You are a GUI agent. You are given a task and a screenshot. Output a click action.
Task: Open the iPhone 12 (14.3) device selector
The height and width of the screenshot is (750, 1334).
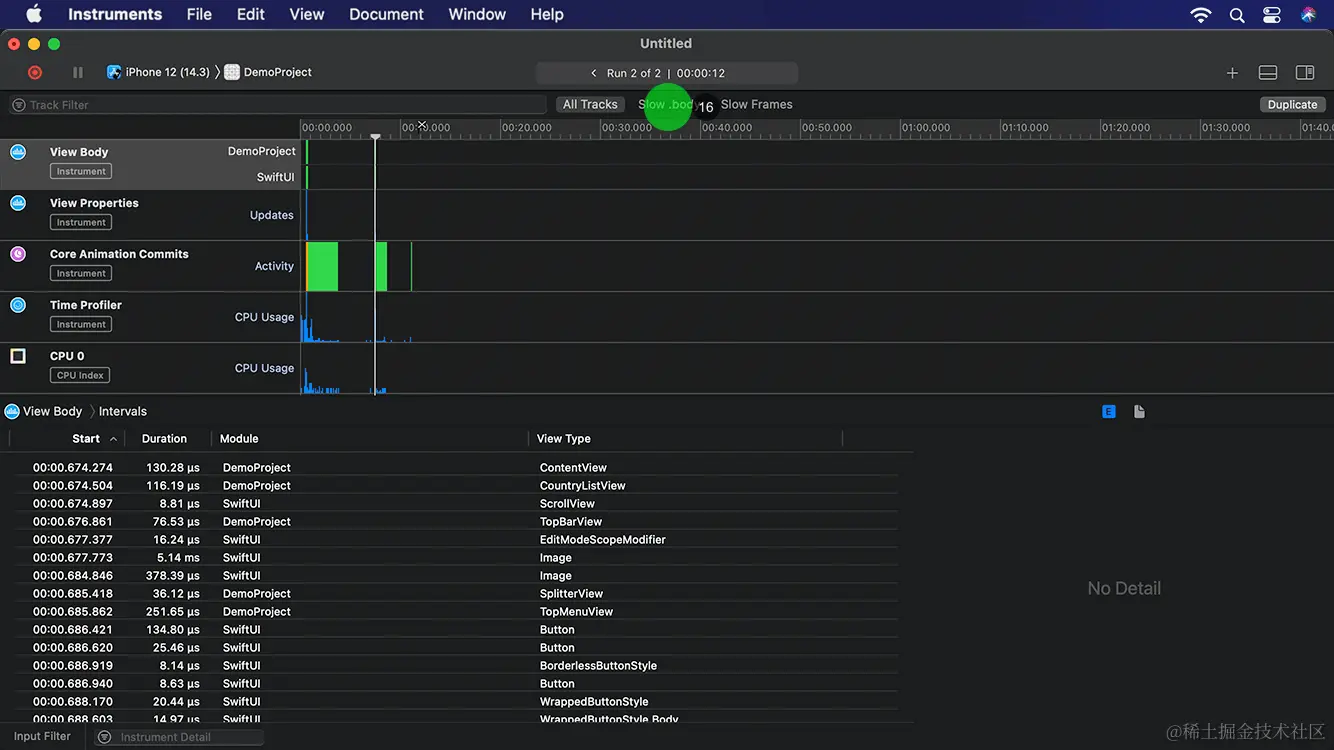click(158, 72)
